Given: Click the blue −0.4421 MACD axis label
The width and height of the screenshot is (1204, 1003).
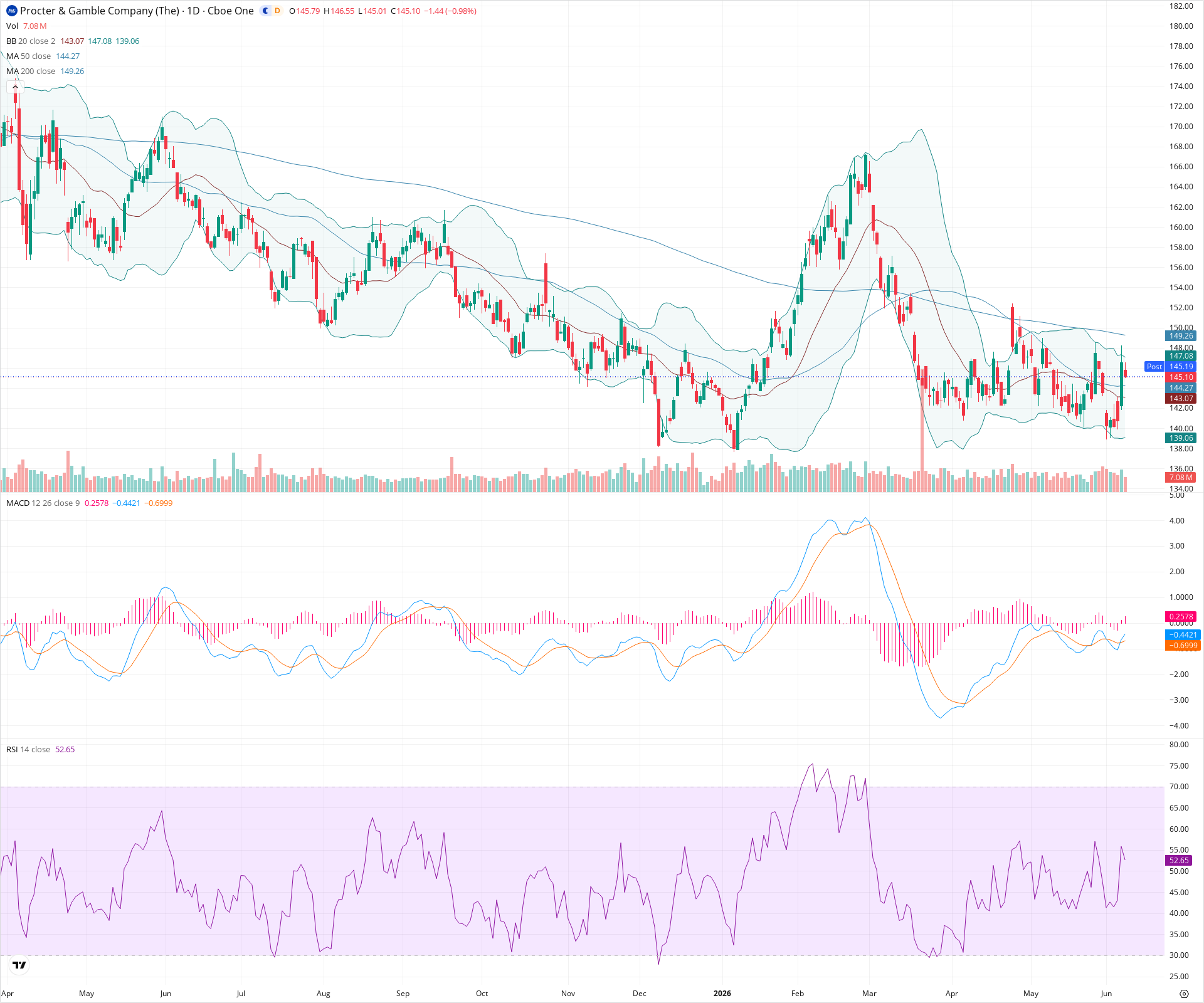Looking at the screenshot, I should point(1183,635).
